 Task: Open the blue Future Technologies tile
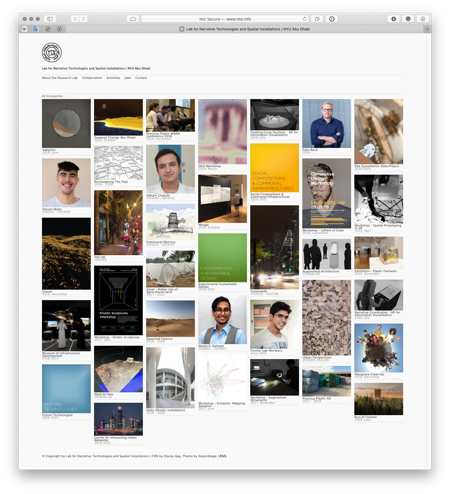click(x=66, y=389)
